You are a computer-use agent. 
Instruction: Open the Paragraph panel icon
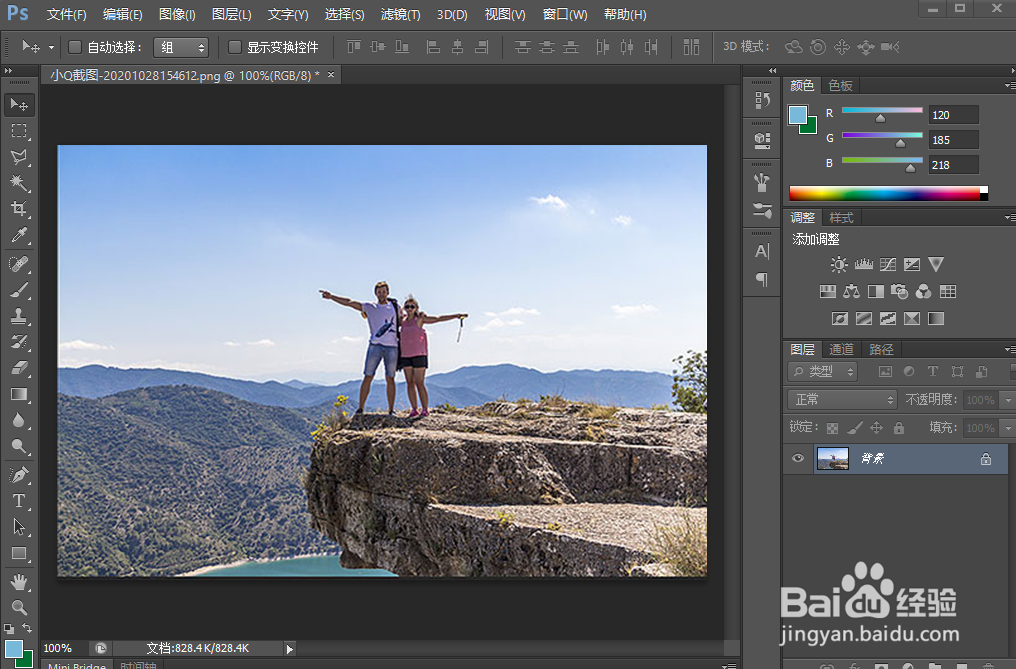(x=762, y=279)
